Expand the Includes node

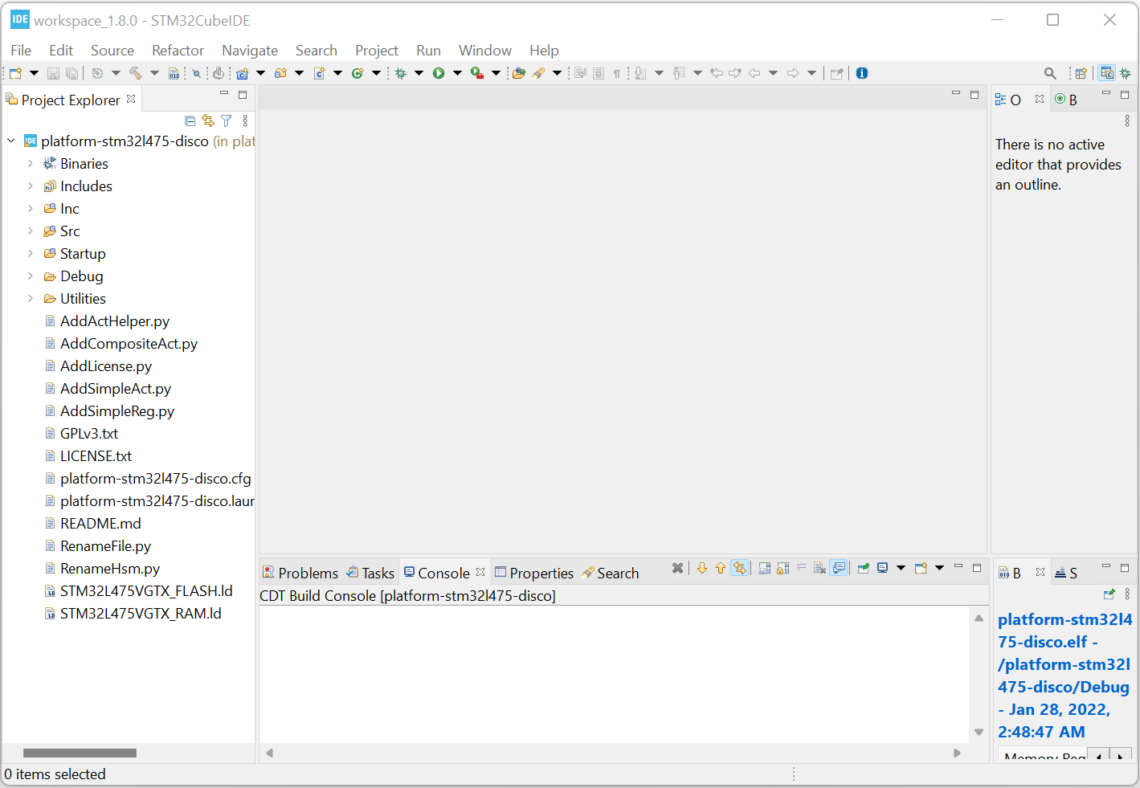pyautogui.click(x=30, y=186)
